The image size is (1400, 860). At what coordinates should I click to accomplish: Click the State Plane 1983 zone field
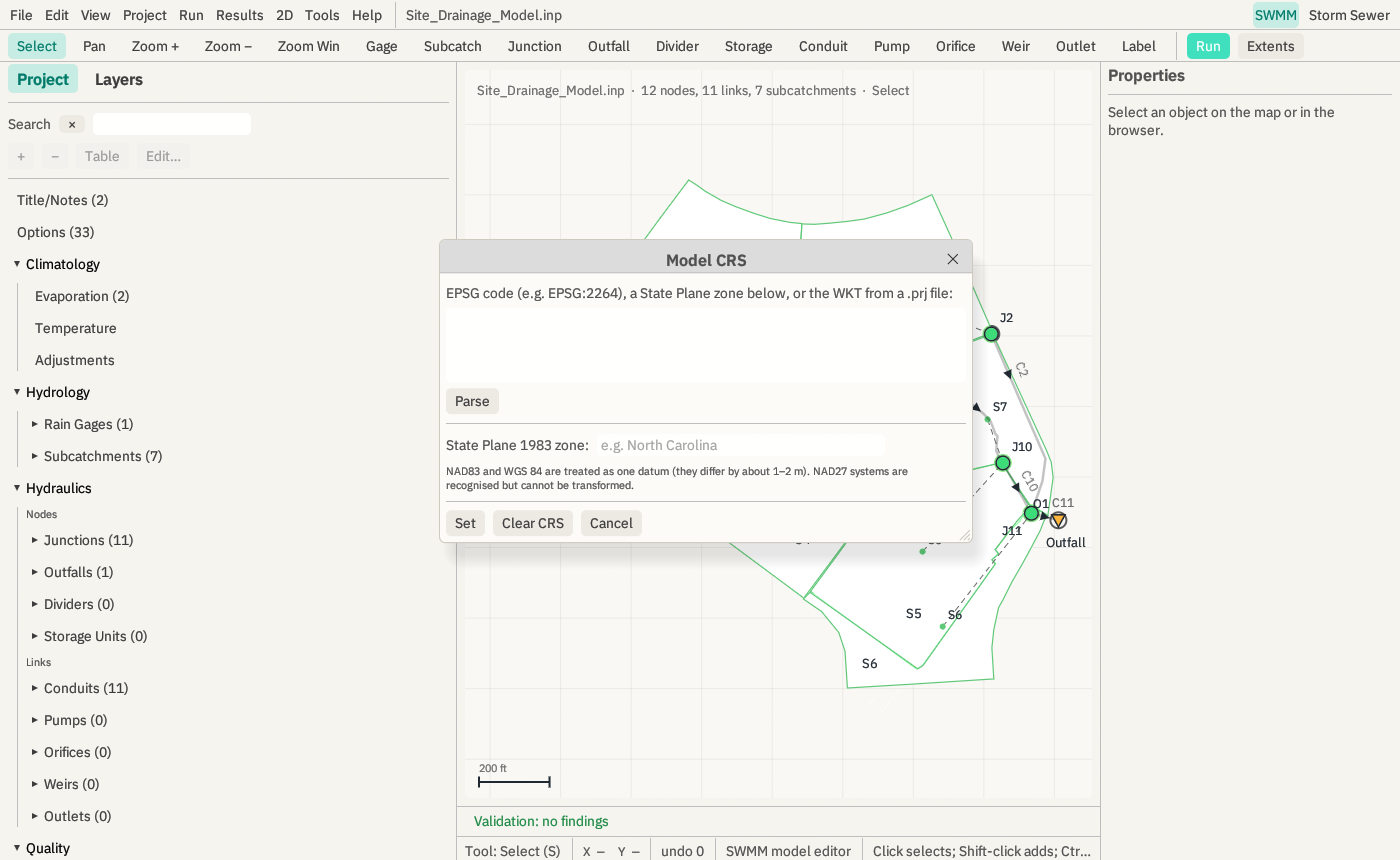point(740,445)
